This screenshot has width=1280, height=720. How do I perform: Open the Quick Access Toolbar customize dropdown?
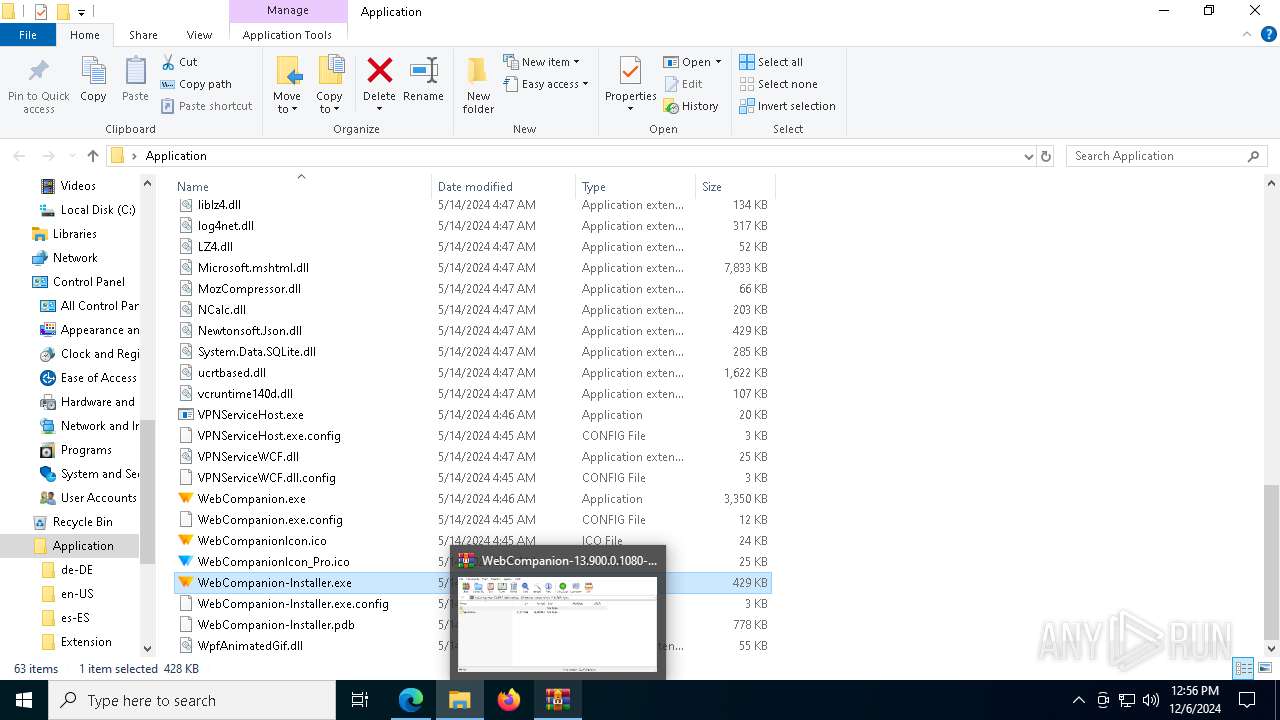(x=82, y=12)
